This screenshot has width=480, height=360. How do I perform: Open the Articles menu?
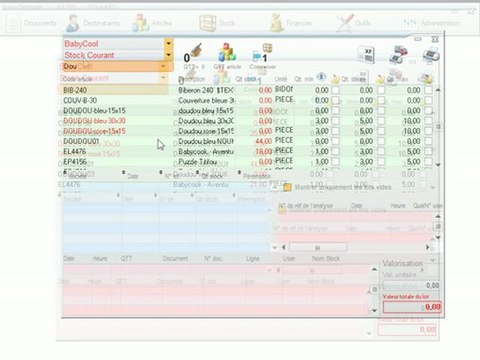pos(152,23)
